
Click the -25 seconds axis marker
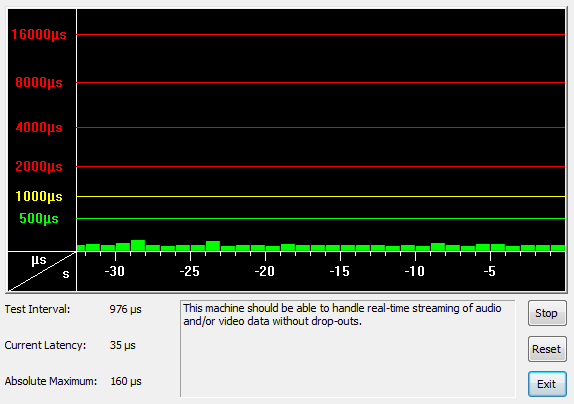pyautogui.click(x=190, y=272)
